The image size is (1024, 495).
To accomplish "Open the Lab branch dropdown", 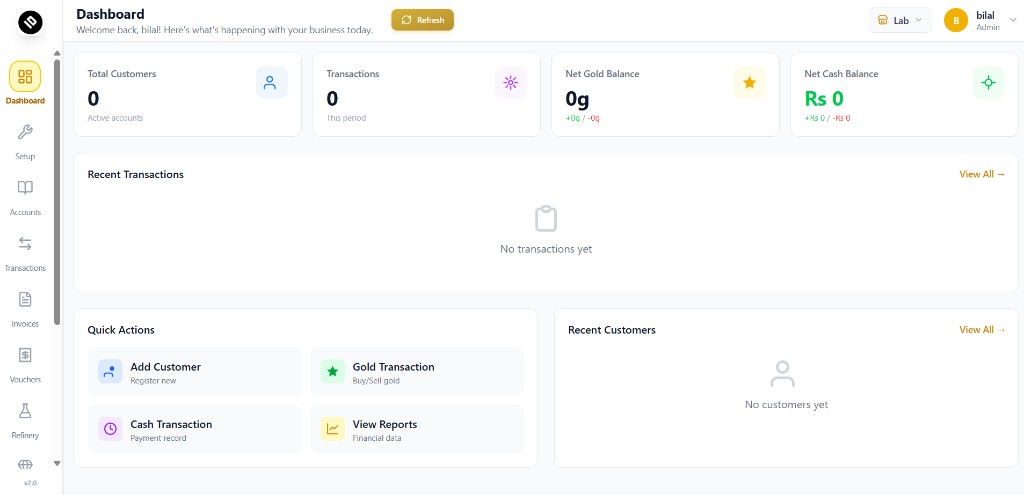I will coord(900,20).
